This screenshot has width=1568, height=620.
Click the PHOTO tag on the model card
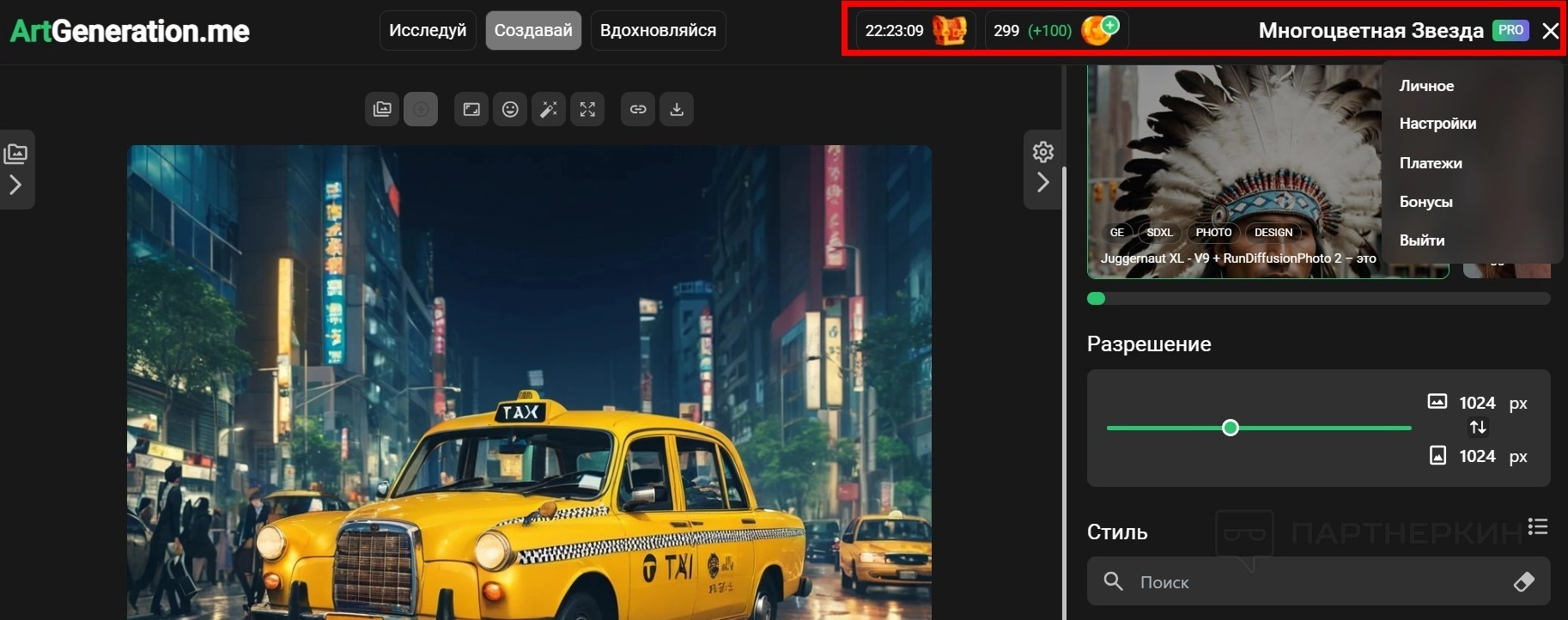1213,233
